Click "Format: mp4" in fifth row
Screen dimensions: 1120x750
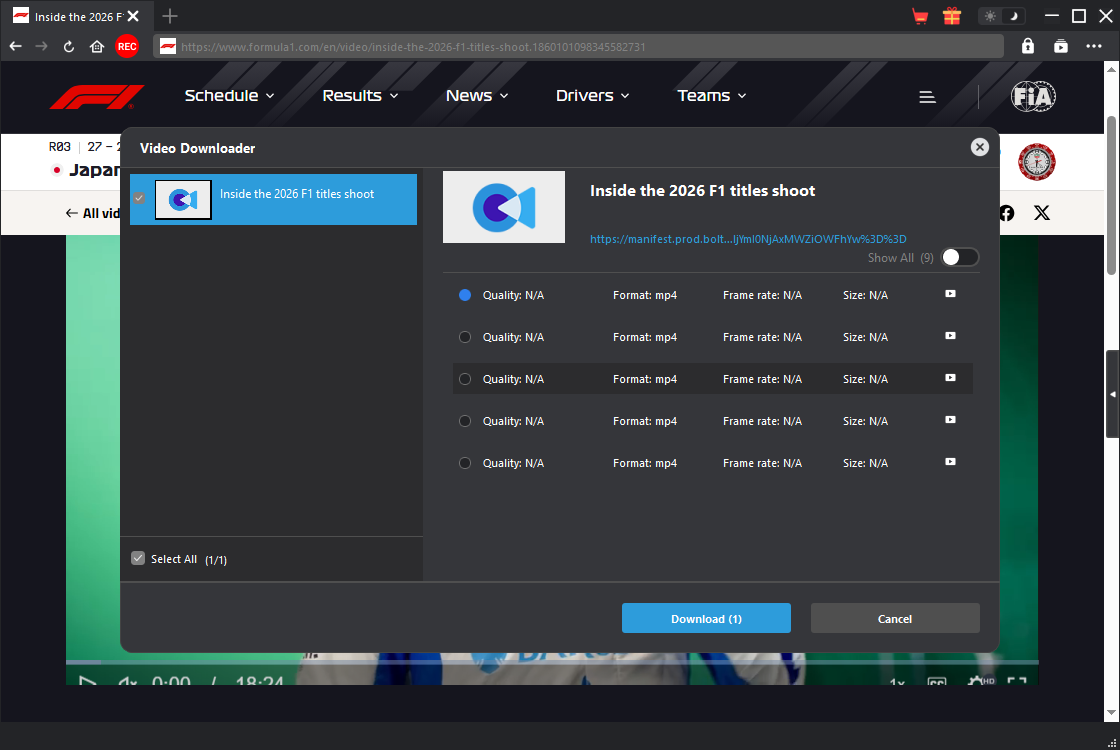click(645, 464)
